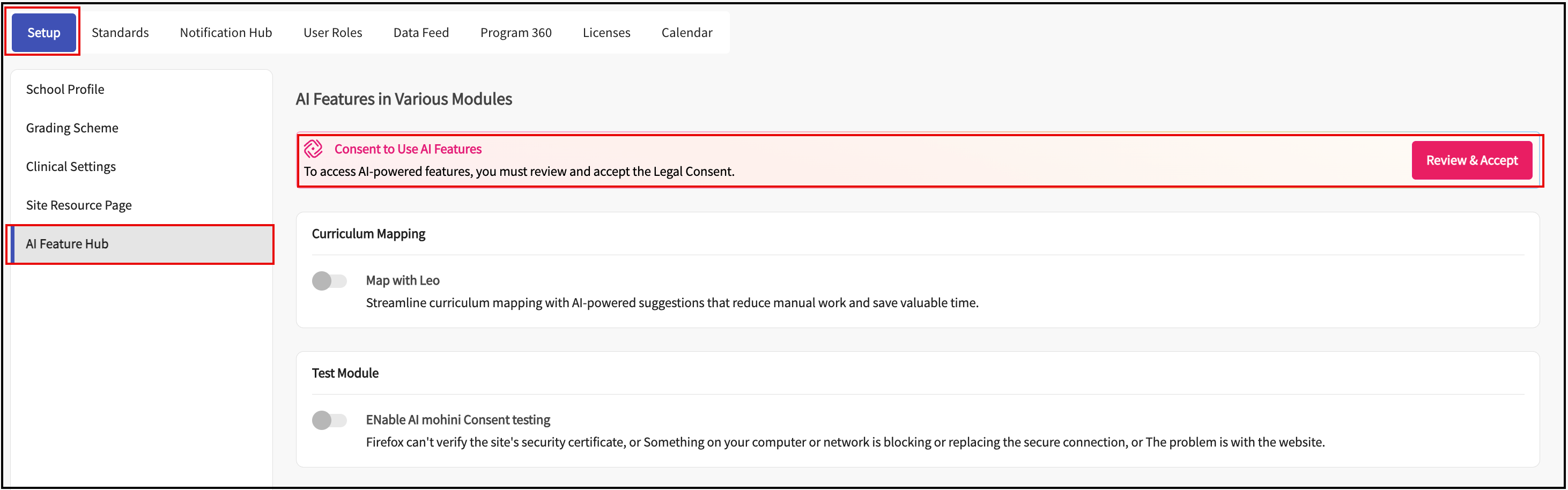Image resolution: width=1568 pixels, height=490 pixels.
Task: Open the Calendar tab
Action: coord(686,33)
